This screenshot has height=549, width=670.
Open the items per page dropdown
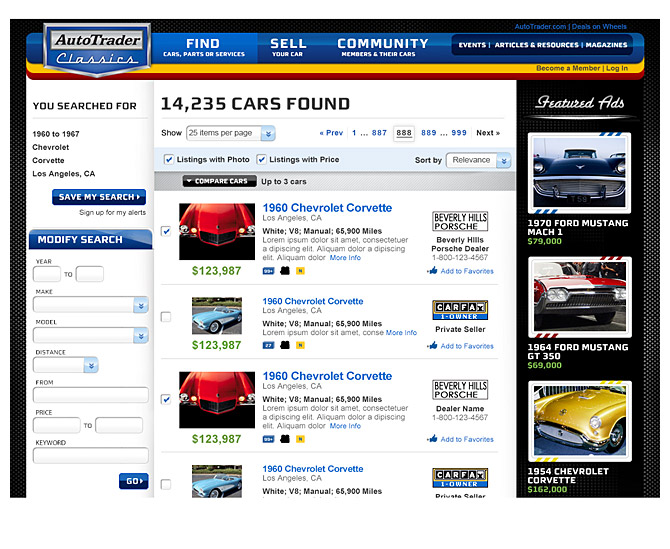pyautogui.click(x=233, y=133)
